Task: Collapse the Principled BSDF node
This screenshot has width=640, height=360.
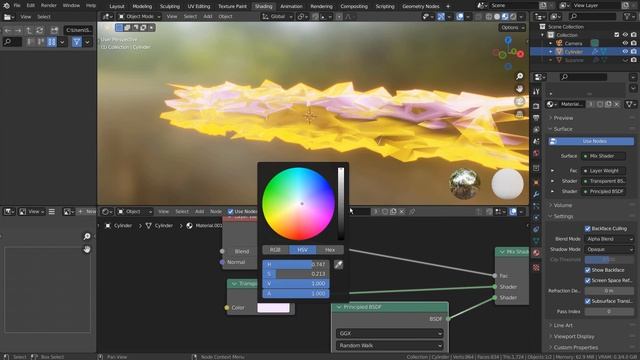Action: pos(339,307)
